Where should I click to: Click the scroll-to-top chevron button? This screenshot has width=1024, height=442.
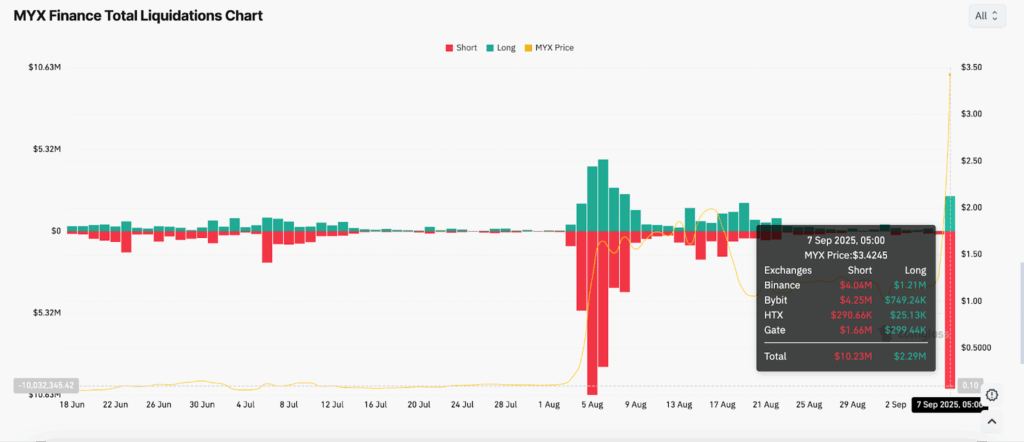pyautogui.click(x=991, y=422)
